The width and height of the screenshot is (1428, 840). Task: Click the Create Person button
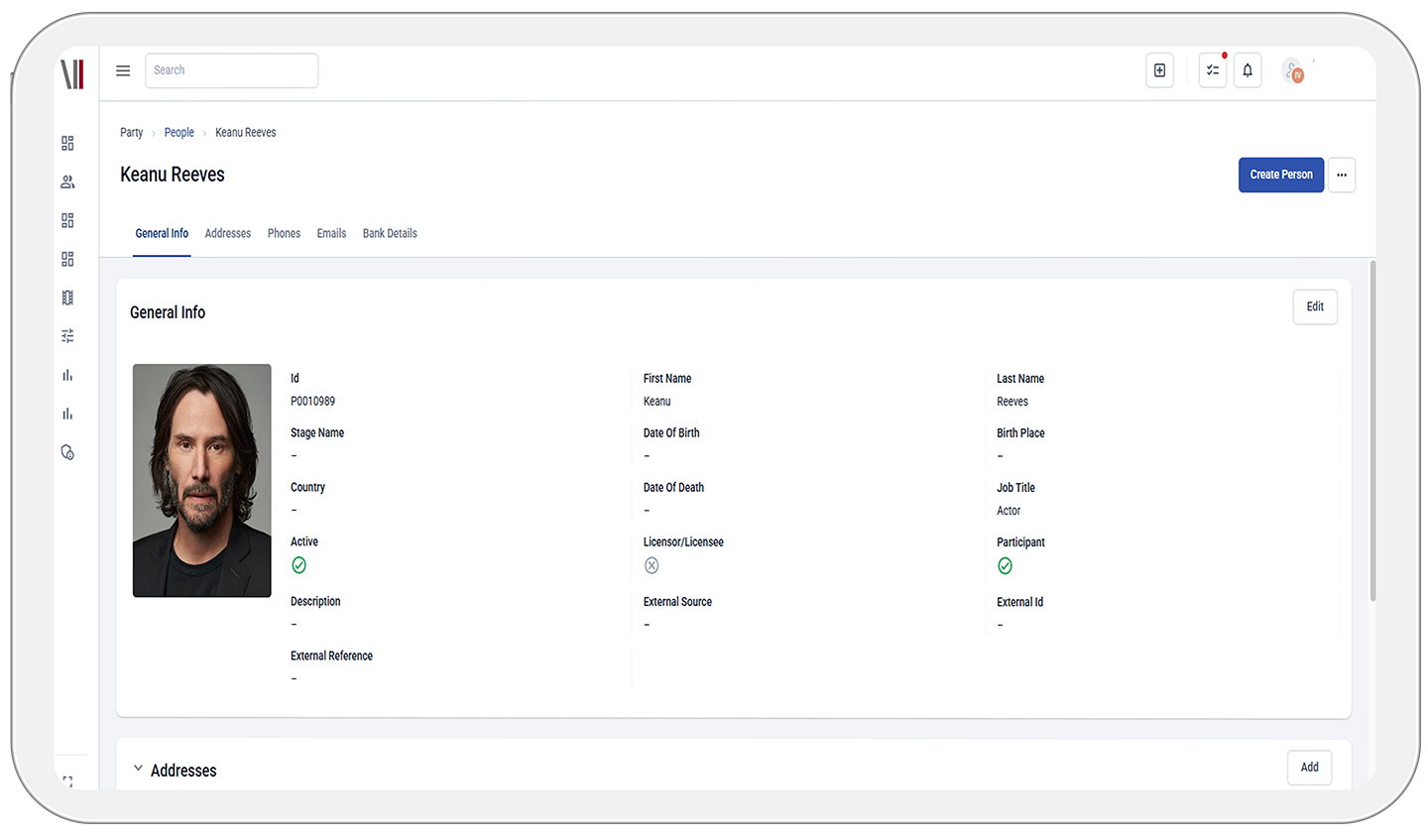(x=1280, y=175)
